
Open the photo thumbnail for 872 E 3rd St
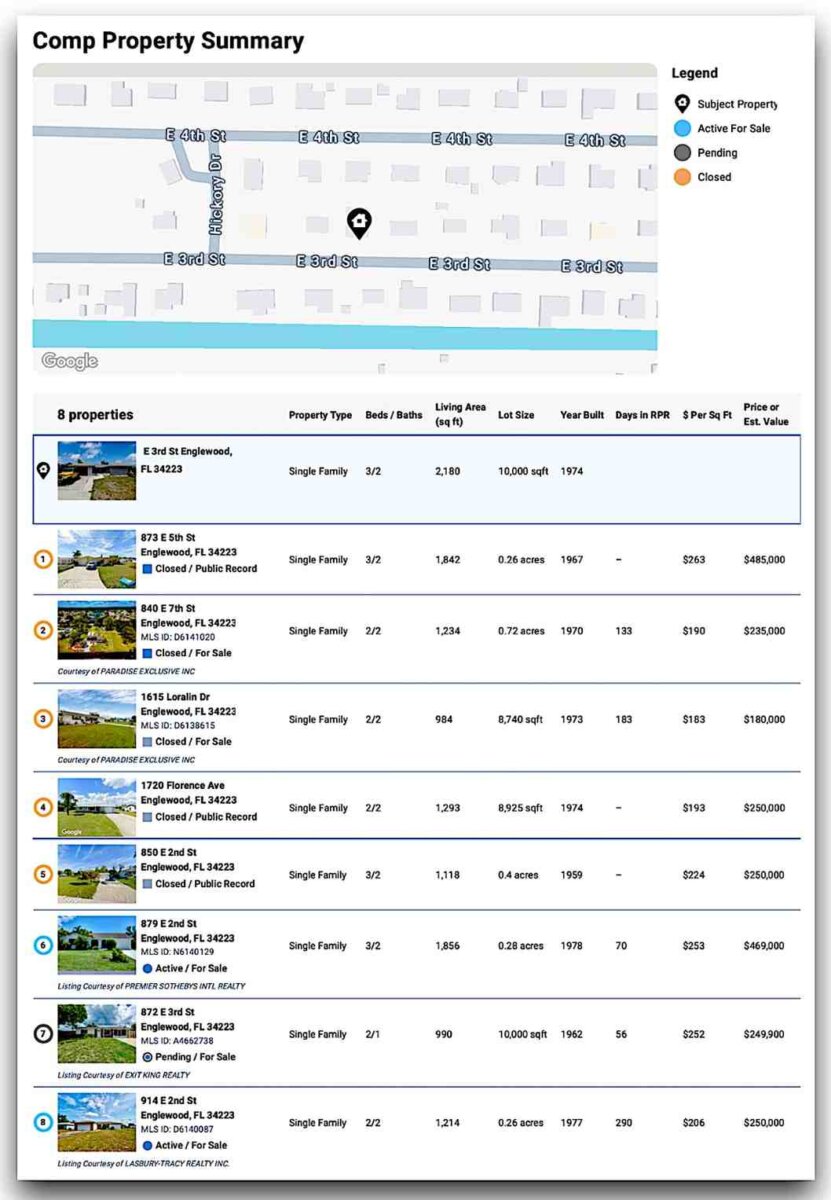pyautogui.click(x=97, y=1034)
